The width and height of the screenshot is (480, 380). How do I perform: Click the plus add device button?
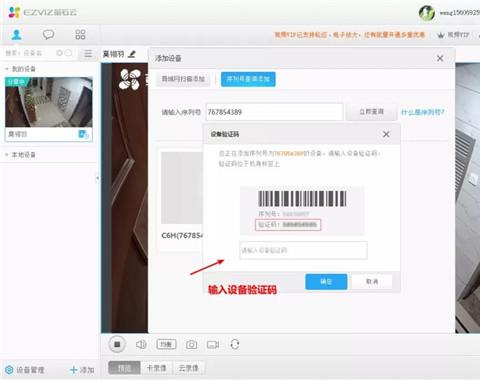(x=82, y=370)
